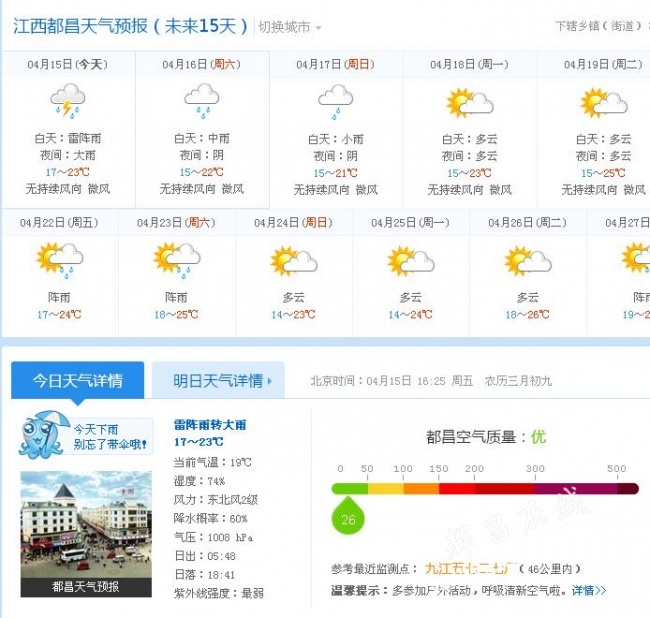Click the yellow segment of AQI bar
The width and height of the screenshot is (650, 618).
(386, 489)
